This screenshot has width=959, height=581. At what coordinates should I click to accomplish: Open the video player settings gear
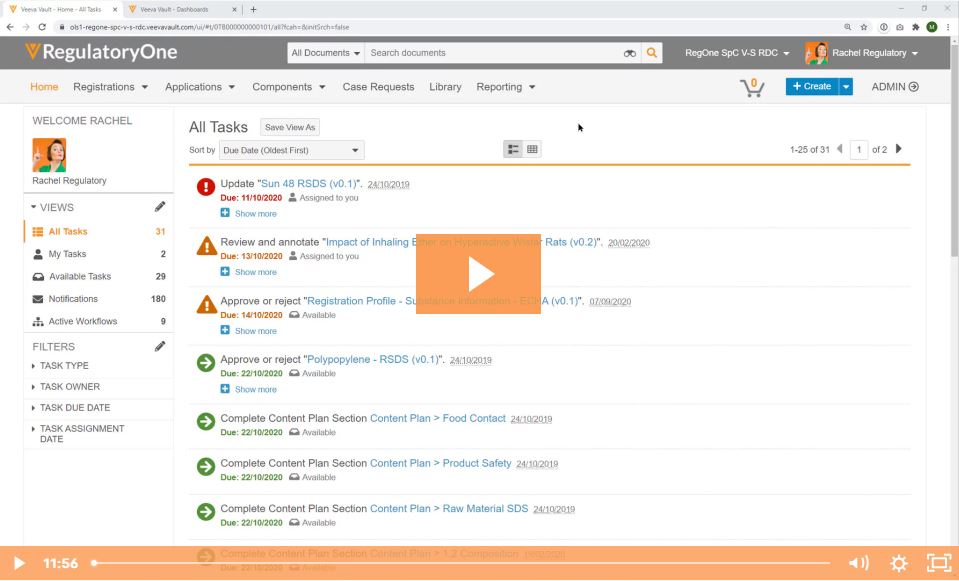[x=898, y=563]
